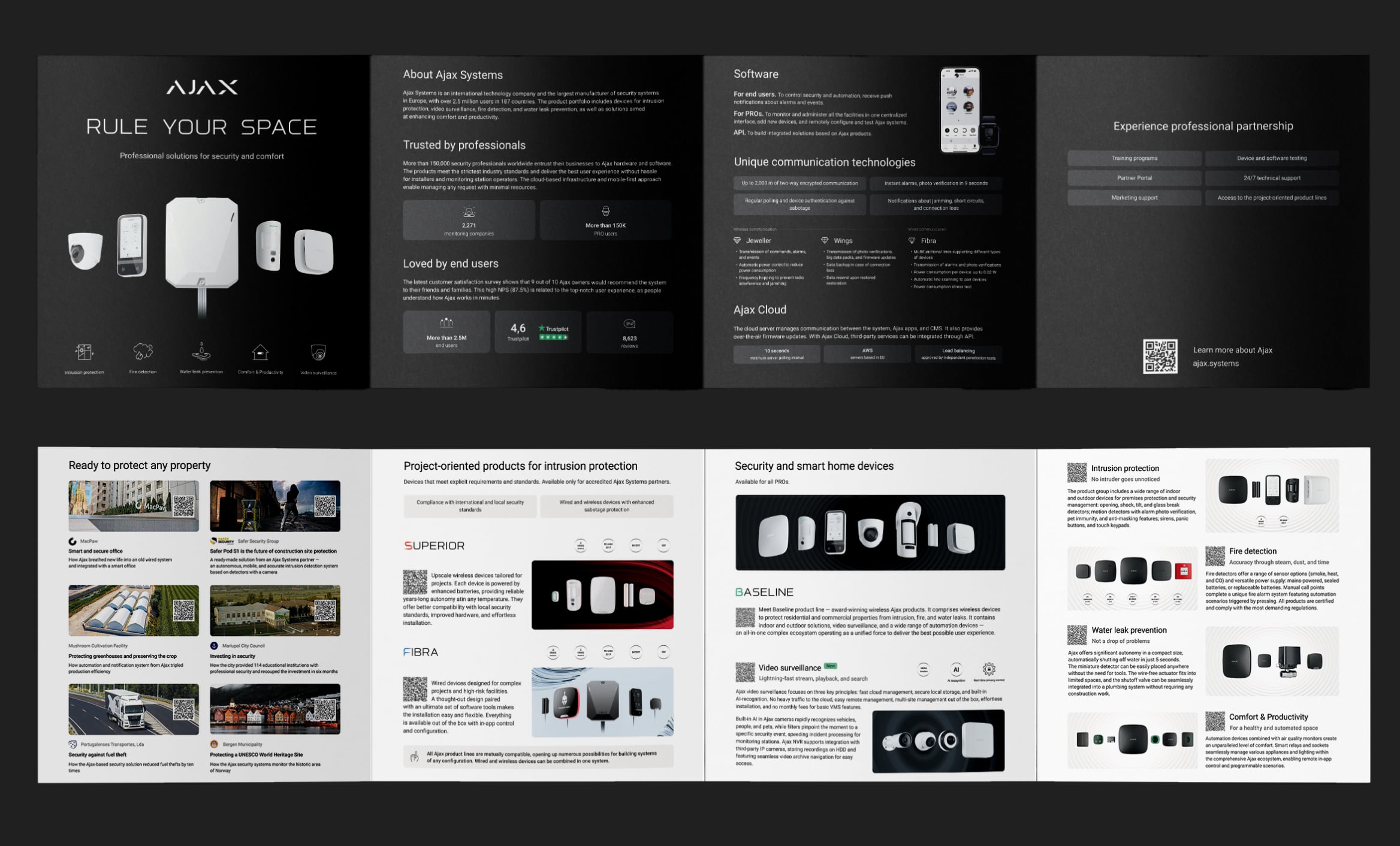Click the QR code on Safer Pod S1 photo
The width and height of the screenshot is (1400, 846).
tap(325, 506)
